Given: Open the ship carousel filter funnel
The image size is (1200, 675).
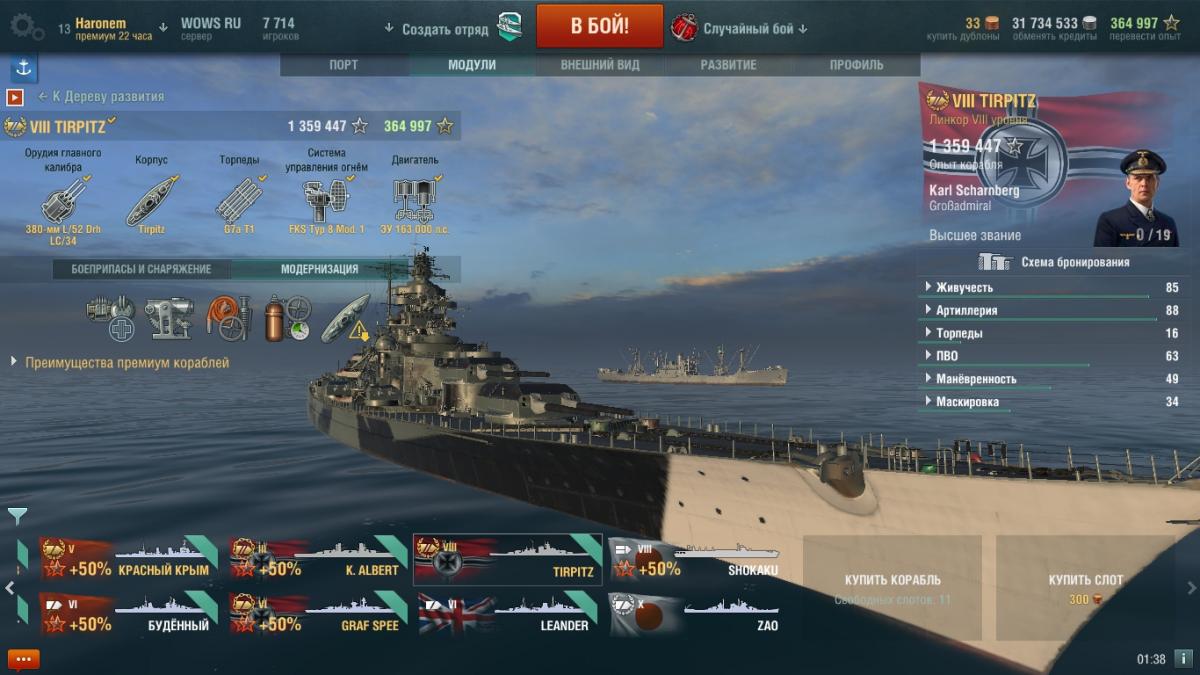Looking at the screenshot, I should 18,516.
